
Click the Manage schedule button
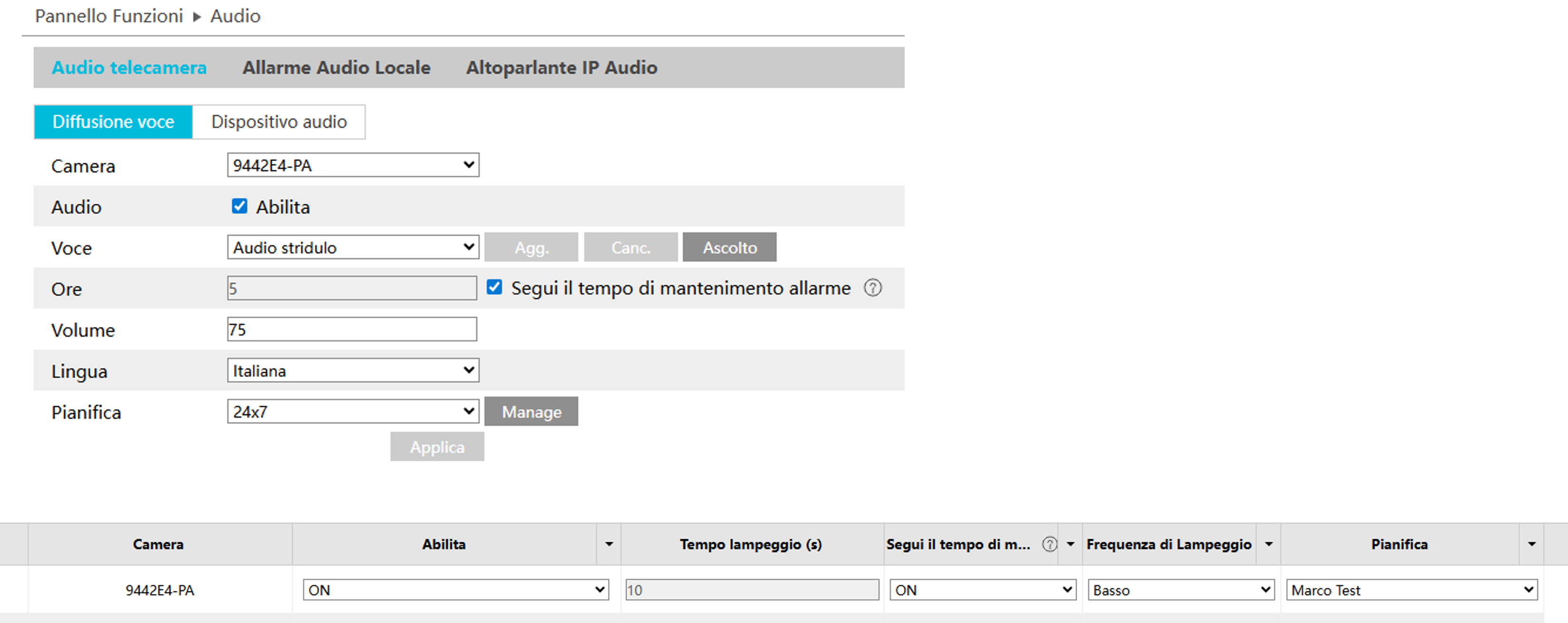click(531, 412)
